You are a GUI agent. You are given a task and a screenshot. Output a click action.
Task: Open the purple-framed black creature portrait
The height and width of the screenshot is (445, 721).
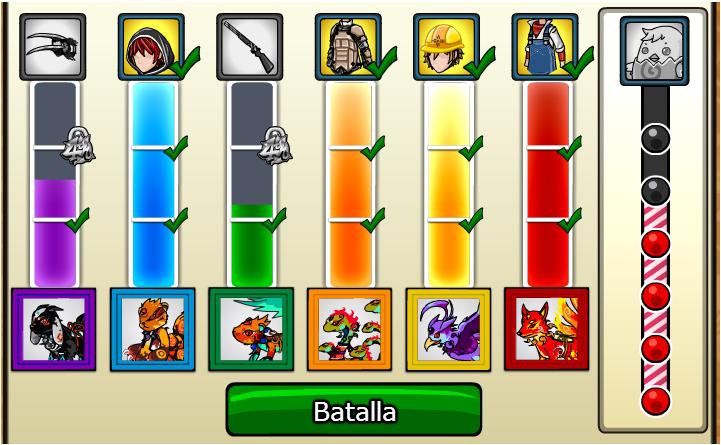click(54, 329)
